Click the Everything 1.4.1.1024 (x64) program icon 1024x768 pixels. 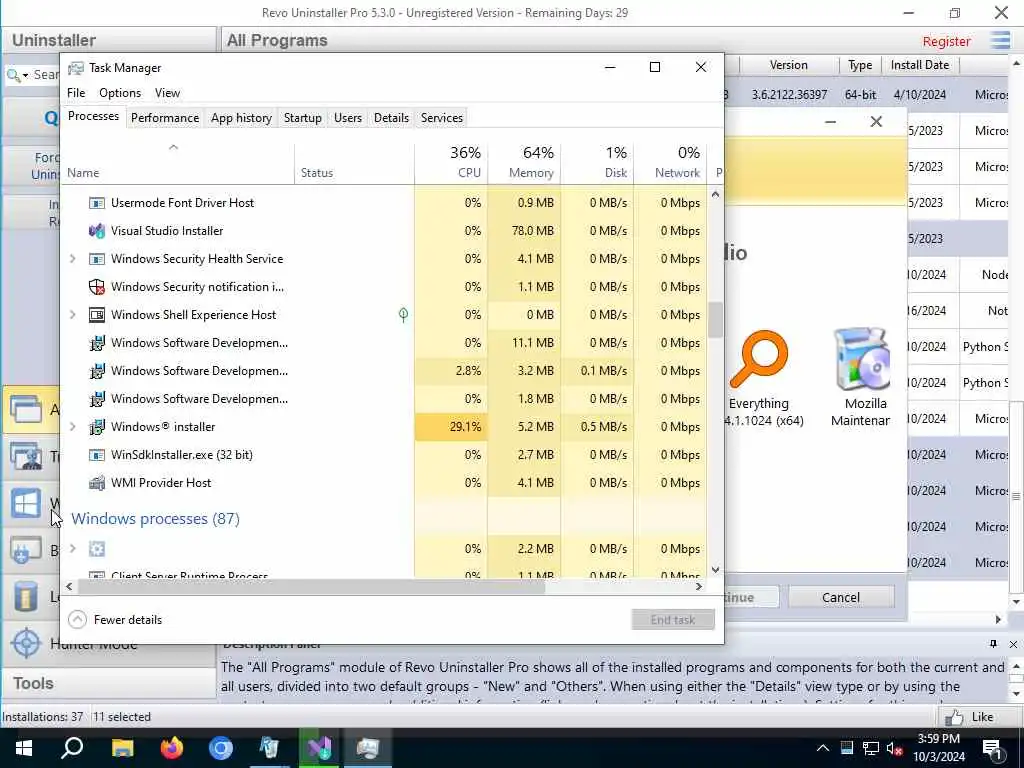point(759,359)
